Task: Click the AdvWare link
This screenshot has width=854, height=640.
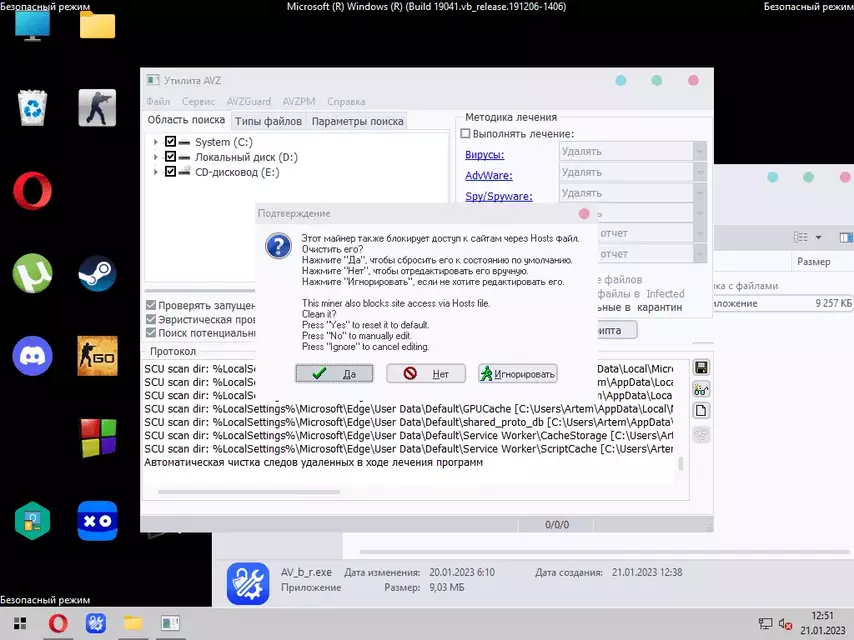Action: pyautogui.click(x=489, y=175)
